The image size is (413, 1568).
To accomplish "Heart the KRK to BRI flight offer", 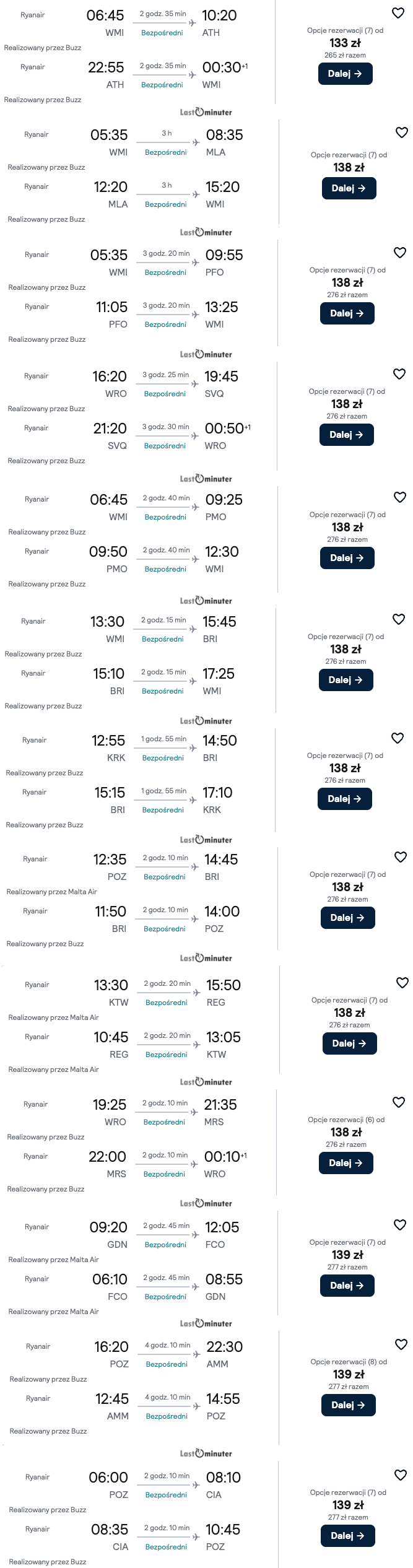I will 398,738.
